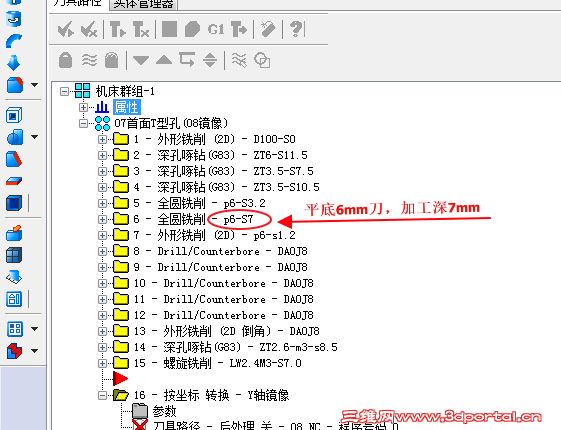561x430 pixels.
Task: Click the boolean sphere-and-cube sidebar icon
Action: pyautogui.click(x=15, y=137)
